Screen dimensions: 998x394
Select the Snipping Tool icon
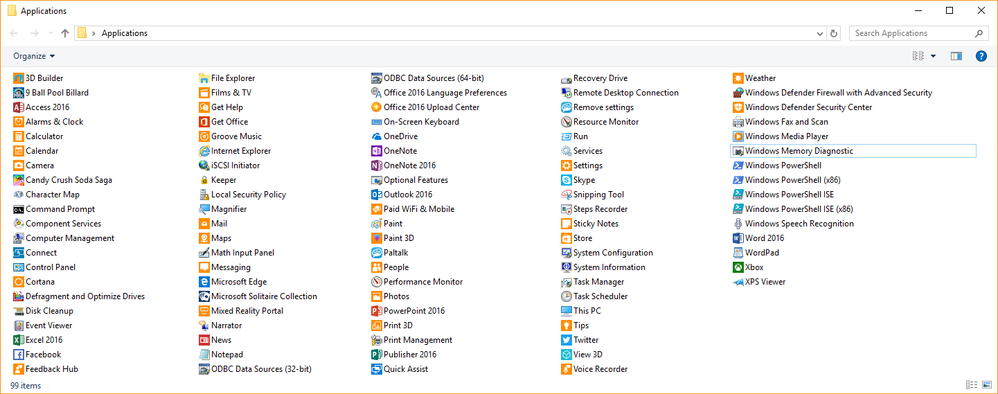click(x=566, y=195)
